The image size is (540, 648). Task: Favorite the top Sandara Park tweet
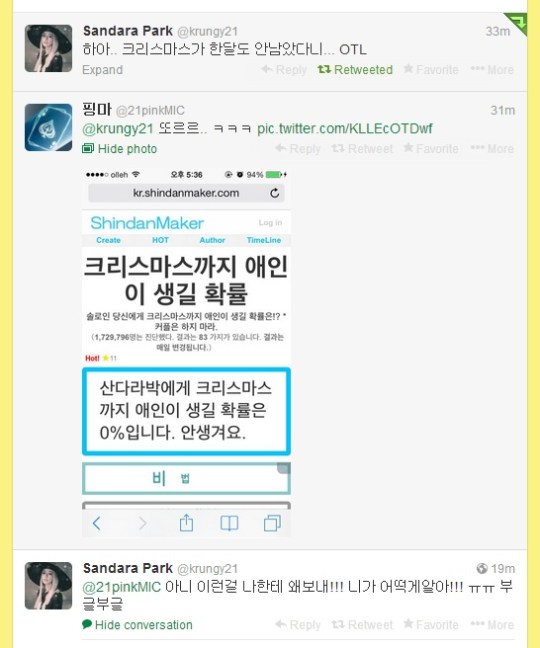tap(431, 69)
